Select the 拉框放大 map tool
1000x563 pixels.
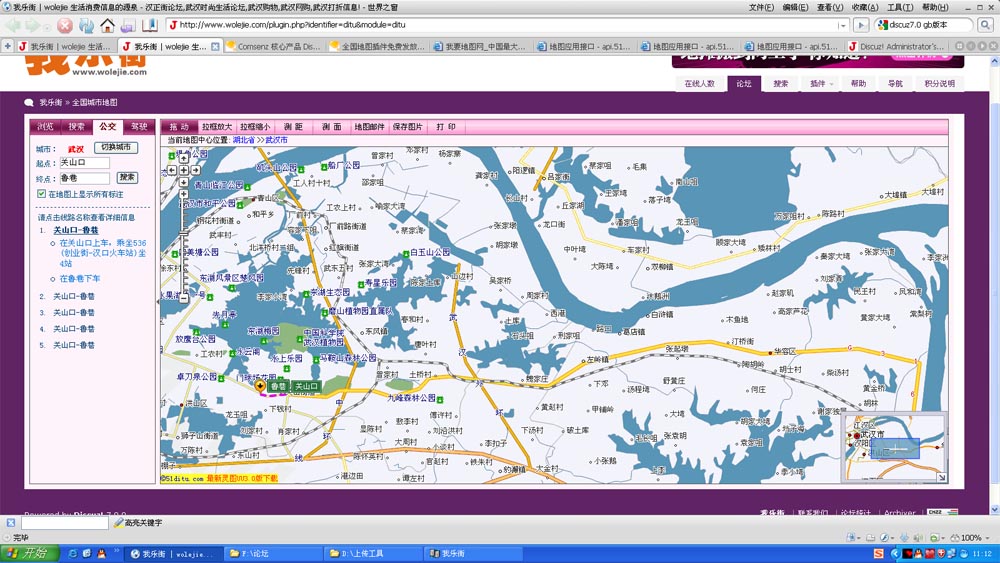click(217, 127)
